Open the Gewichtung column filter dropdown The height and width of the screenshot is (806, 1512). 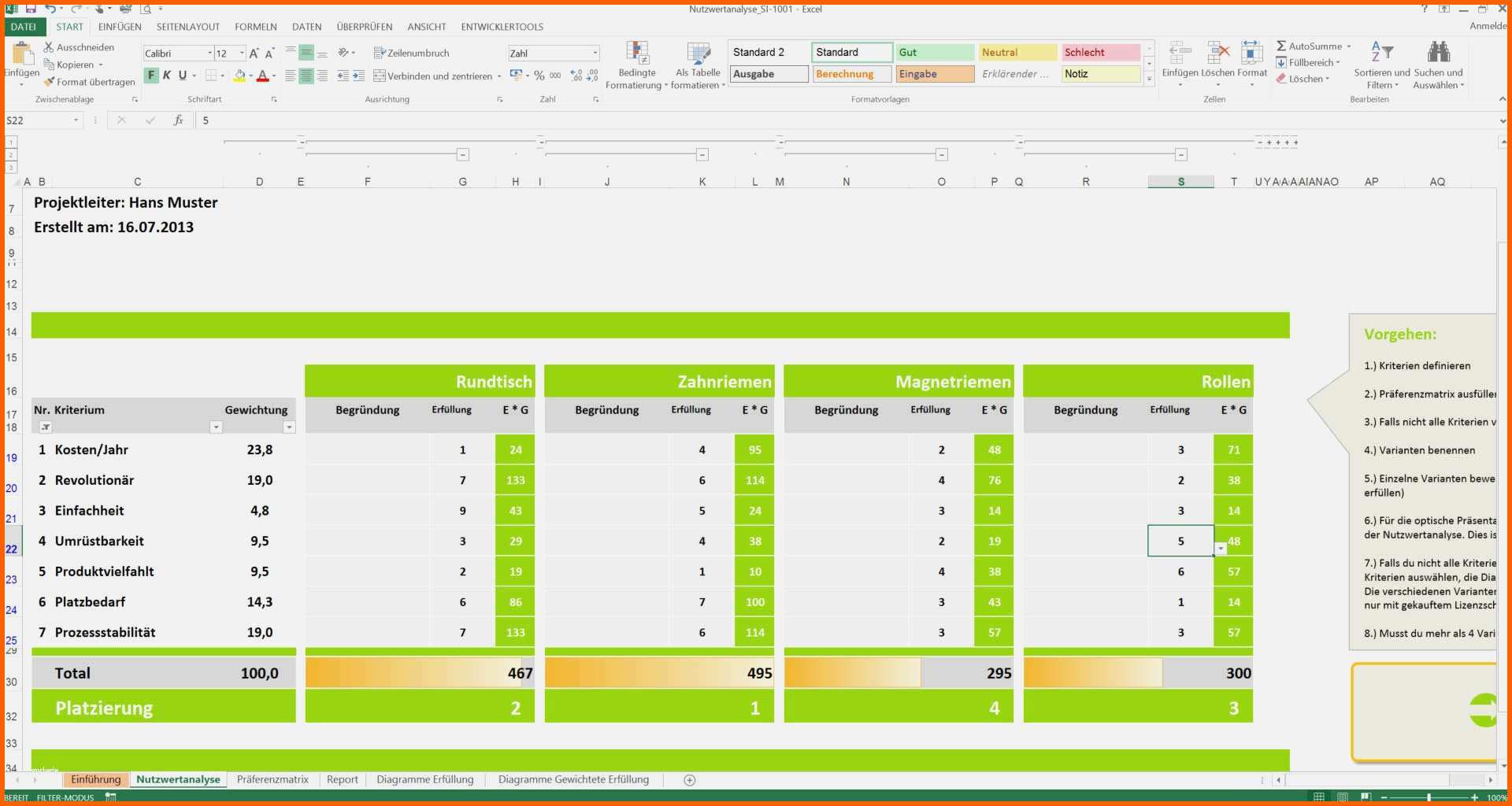289,427
